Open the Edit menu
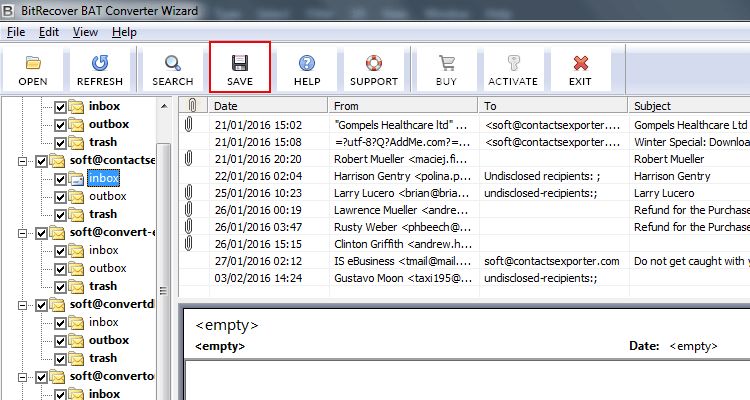The height and width of the screenshot is (400, 750). [x=49, y=32]
